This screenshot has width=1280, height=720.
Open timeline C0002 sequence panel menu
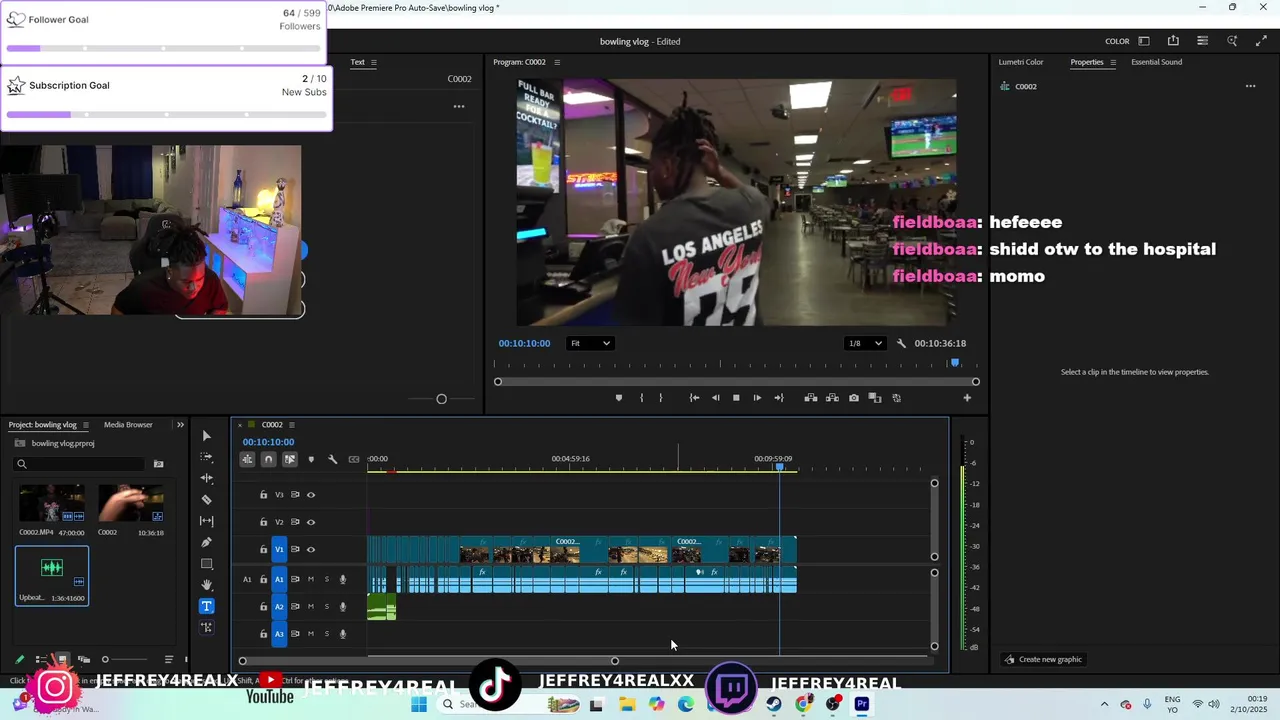point(291,425)
